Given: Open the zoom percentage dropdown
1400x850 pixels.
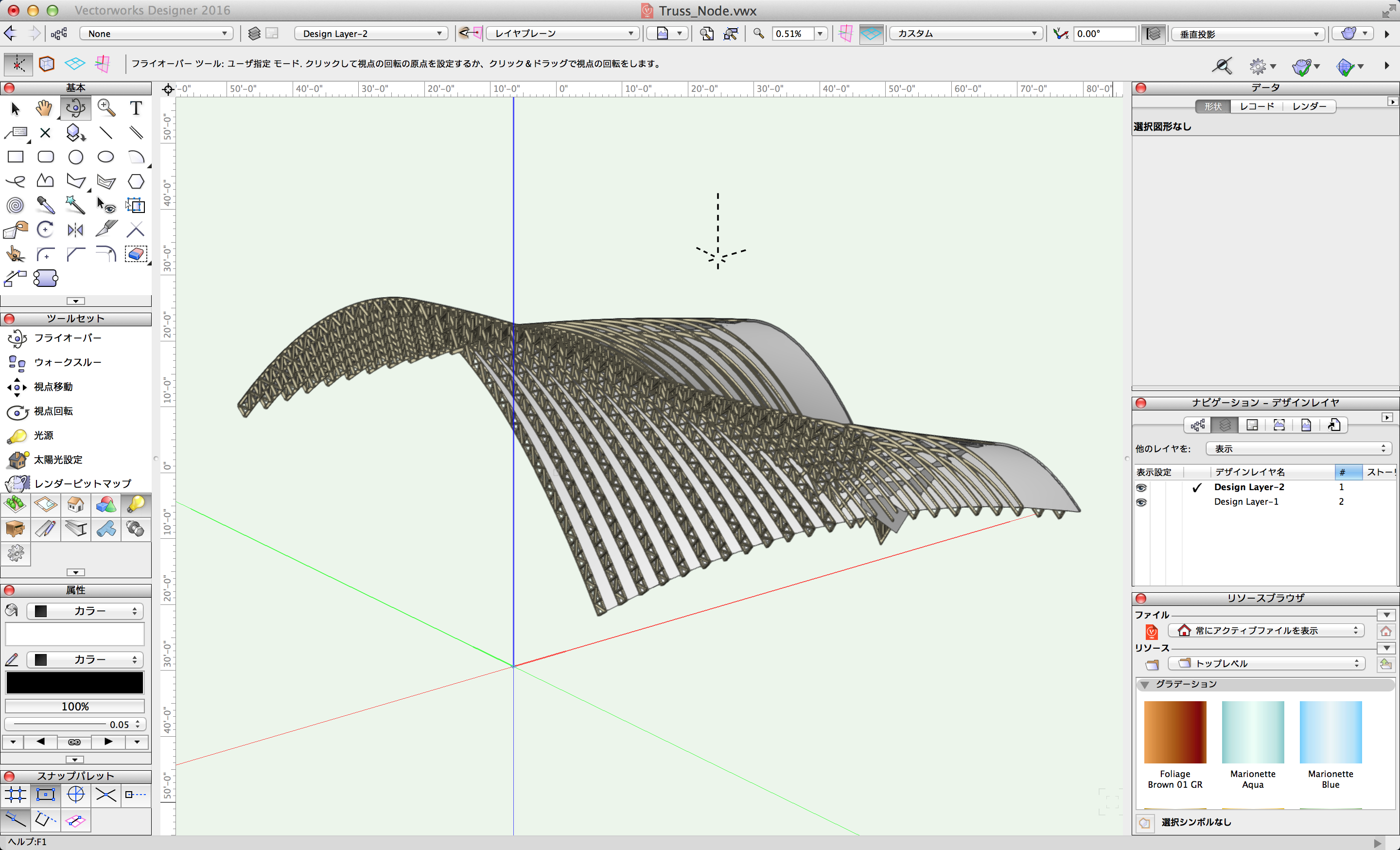Looking at the screenshot, I should [x=819, y=34].
